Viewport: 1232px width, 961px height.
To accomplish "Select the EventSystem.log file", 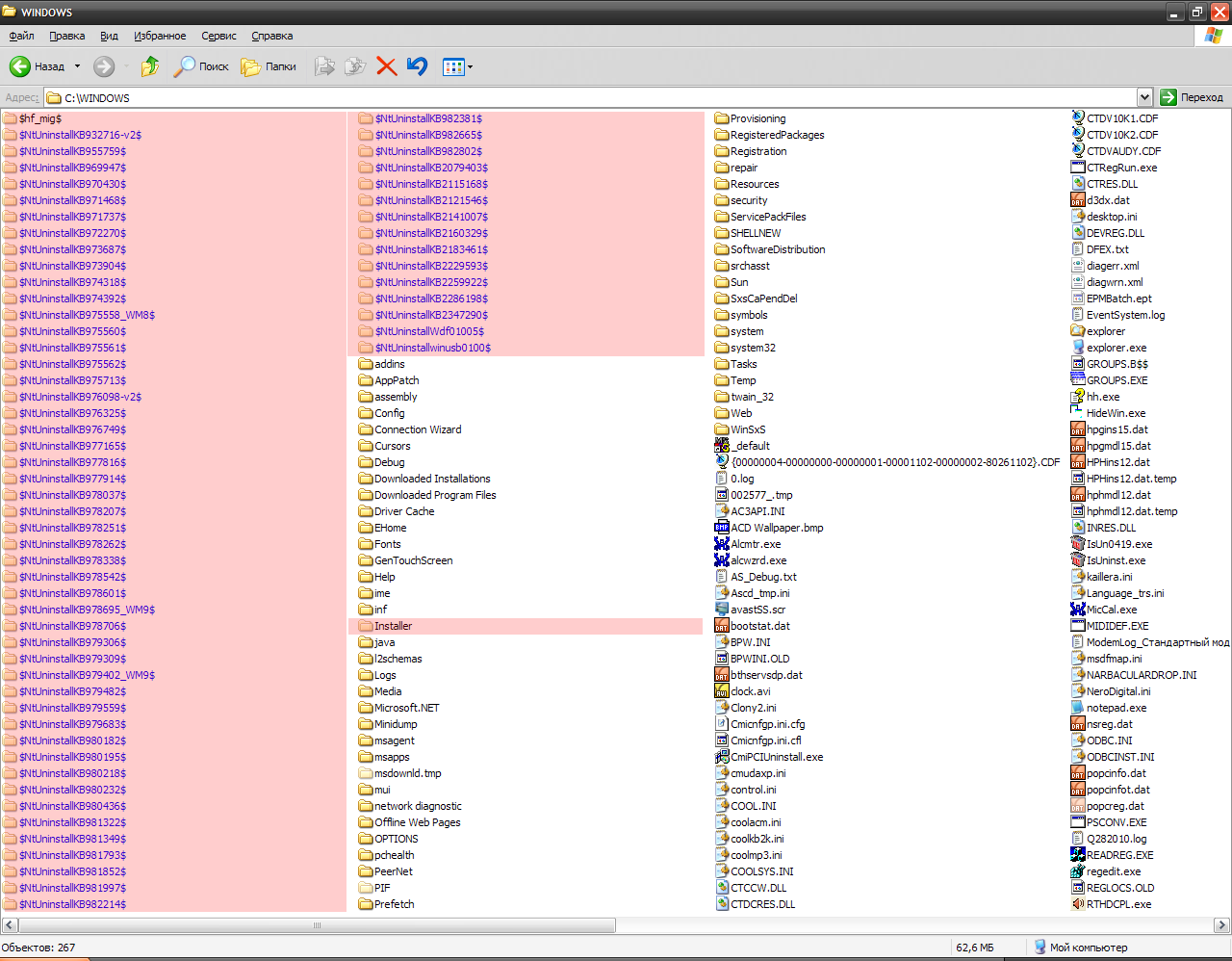I will [1117, 315].
